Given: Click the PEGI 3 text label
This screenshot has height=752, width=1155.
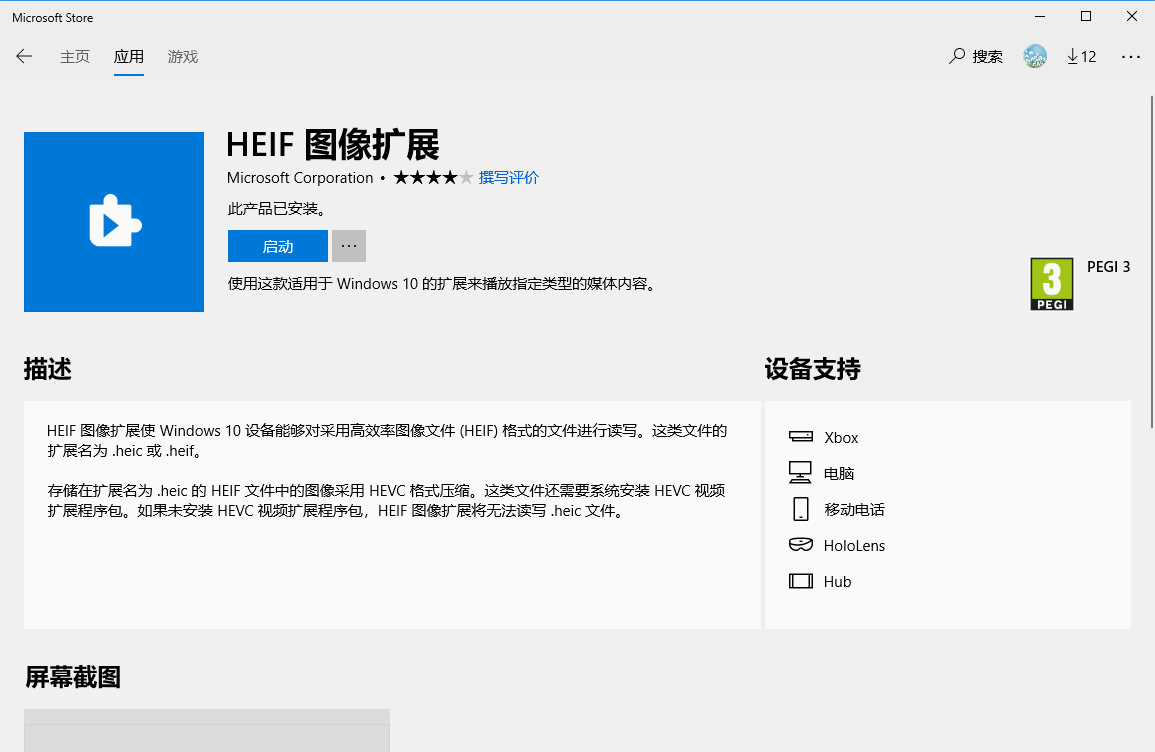Looking at the screenshot, I should (x=1108, y=267).
